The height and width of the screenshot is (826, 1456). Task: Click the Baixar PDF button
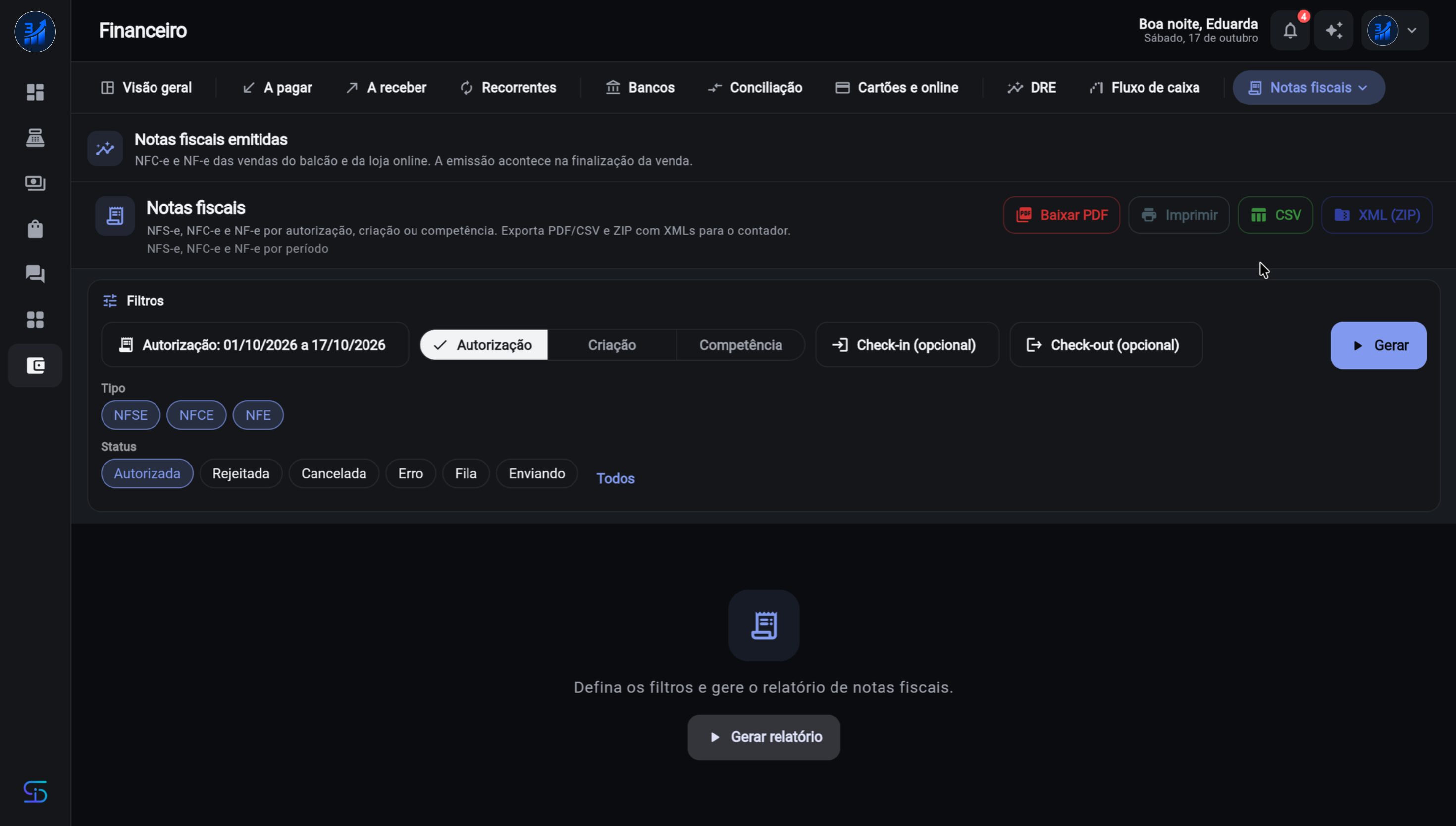[1061, 215]
